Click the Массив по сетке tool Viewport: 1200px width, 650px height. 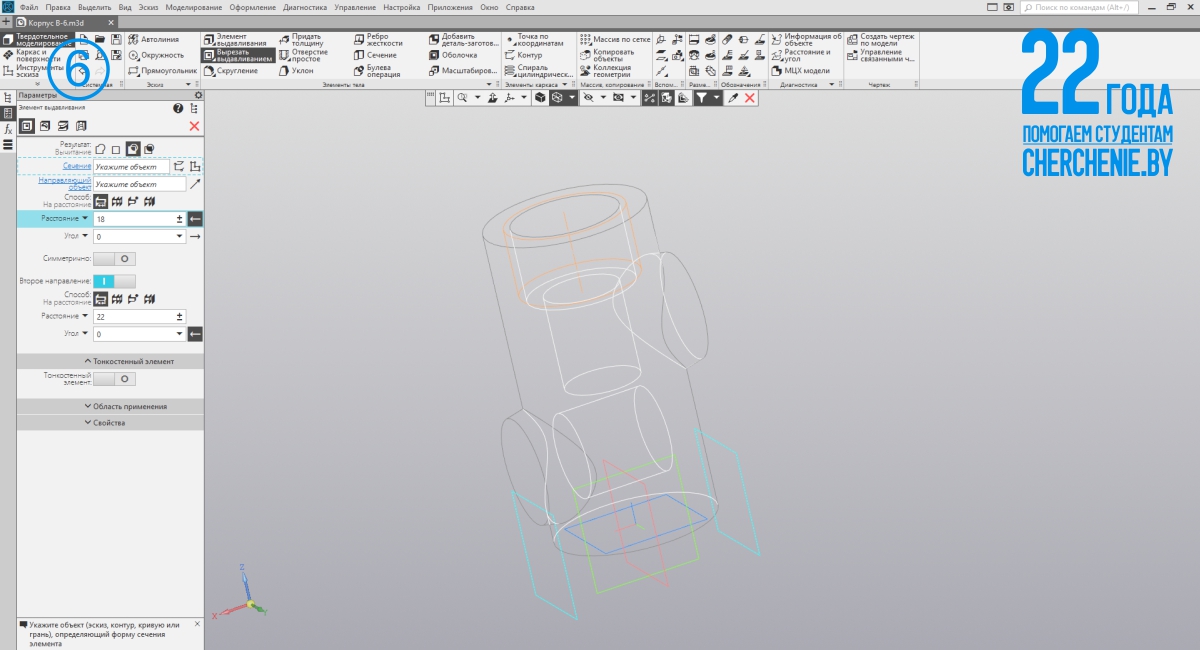click(x=614, y=40)
